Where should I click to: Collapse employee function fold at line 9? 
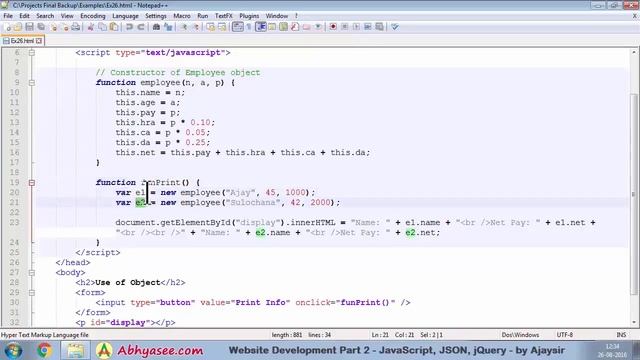[32, 82]
